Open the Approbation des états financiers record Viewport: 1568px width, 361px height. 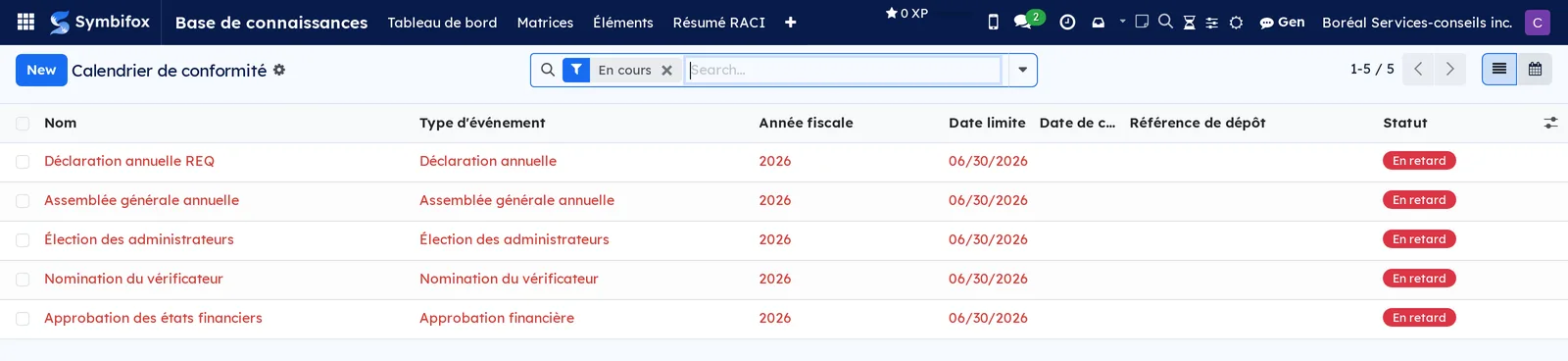[153, 318]
